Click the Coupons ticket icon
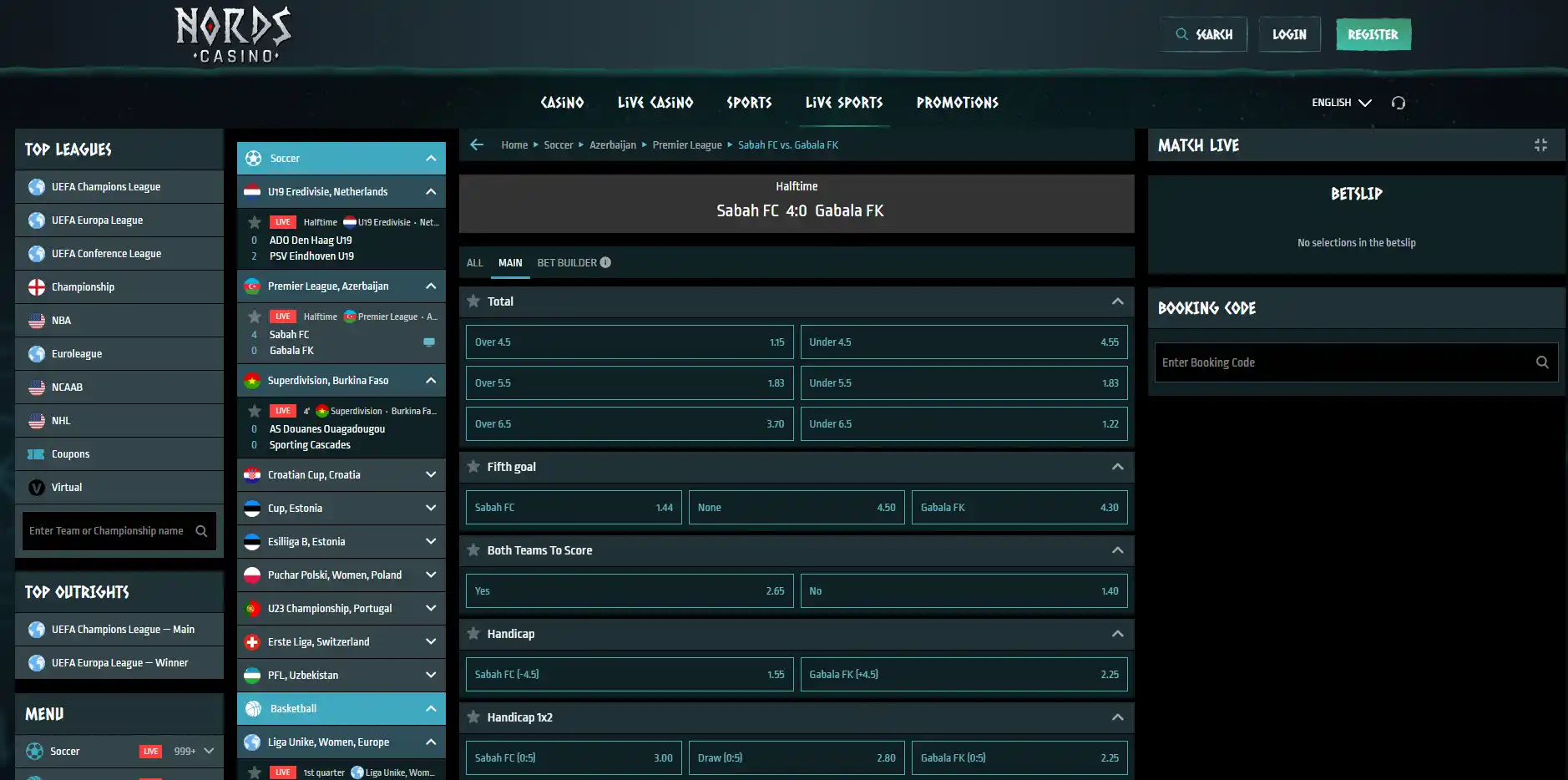Viewport: 1568px width, 780px height. click(x=36, y=454)
